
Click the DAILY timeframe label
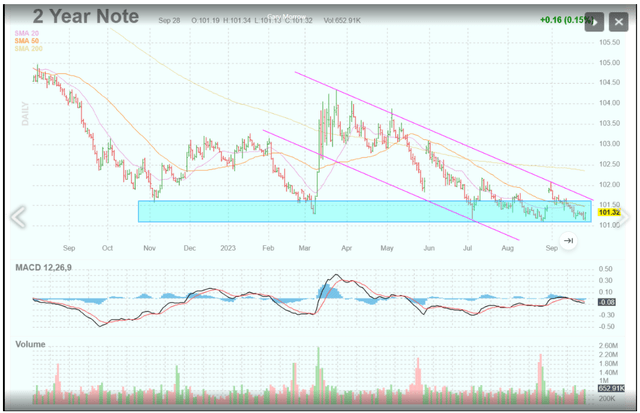25,114
